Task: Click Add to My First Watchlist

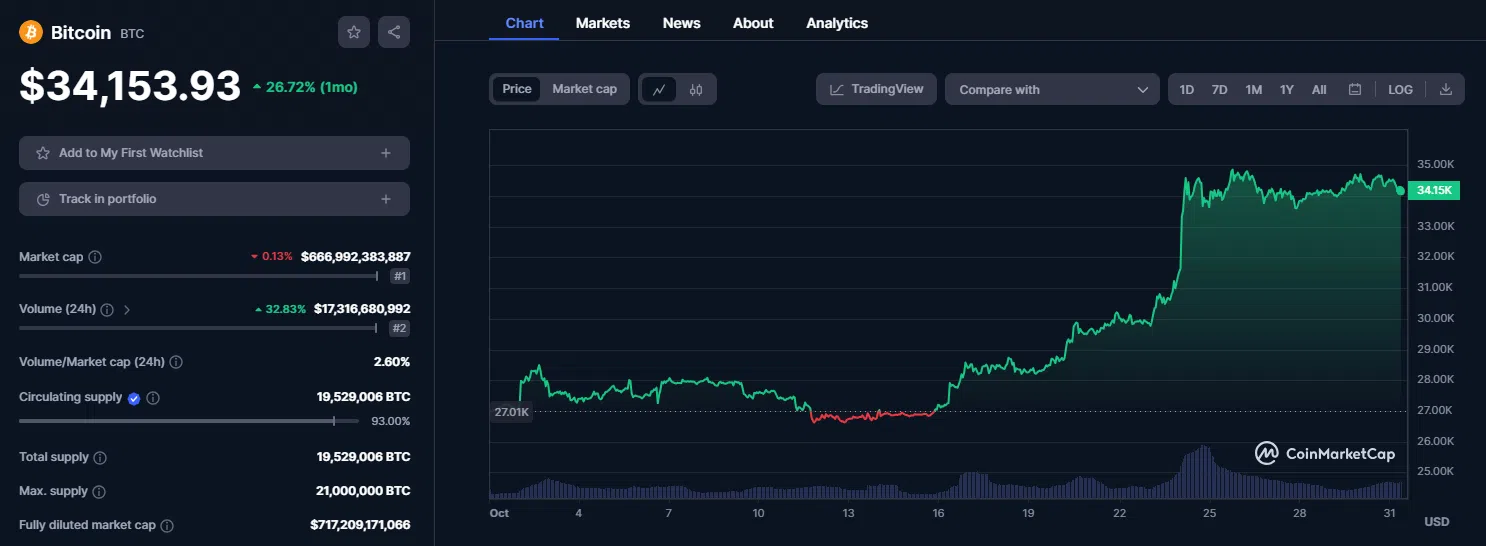Action: pos(214,153)
